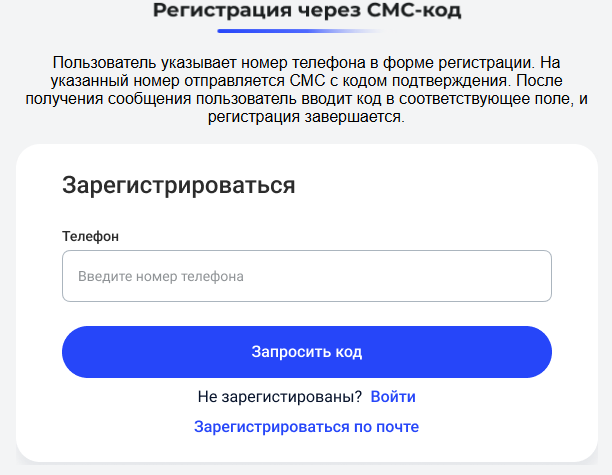Click форме регистрации in the description
The height and width of the screenshot is (475, 612).
(x=458, y=62)
